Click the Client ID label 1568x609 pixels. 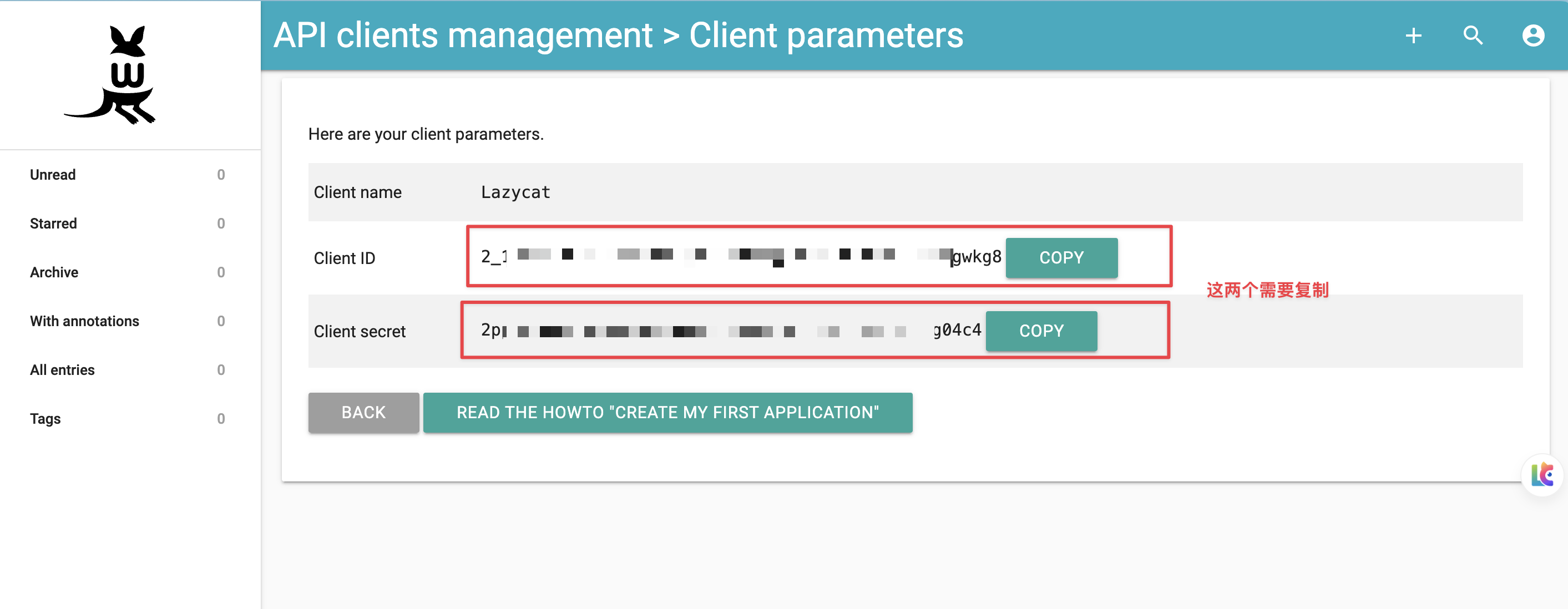coord(344,258)
